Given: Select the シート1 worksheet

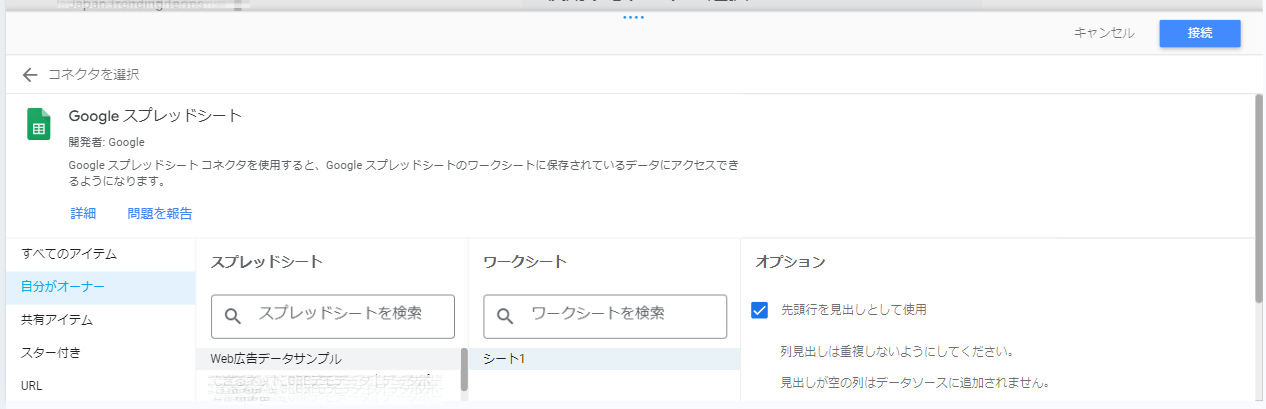Looking at the screenshot, I should click(x=504, y=358).
